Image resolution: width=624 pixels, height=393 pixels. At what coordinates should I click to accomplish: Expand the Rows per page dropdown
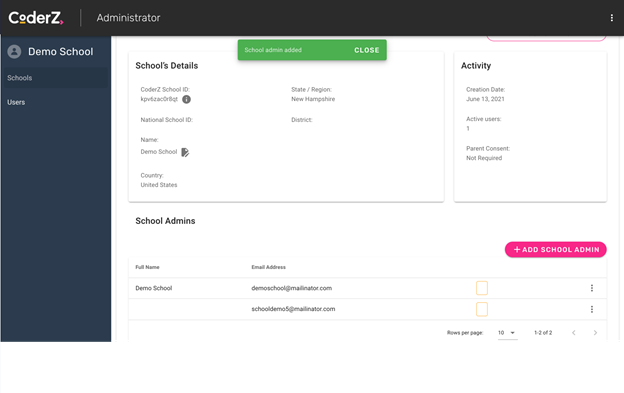[507, 333]
